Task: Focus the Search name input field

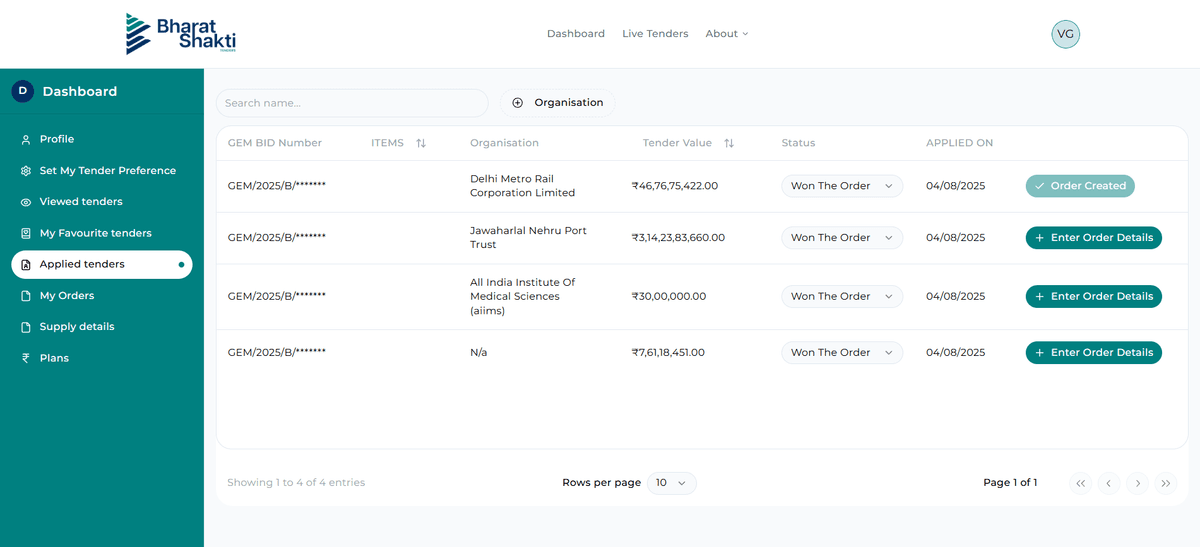Action: [351, 103]
